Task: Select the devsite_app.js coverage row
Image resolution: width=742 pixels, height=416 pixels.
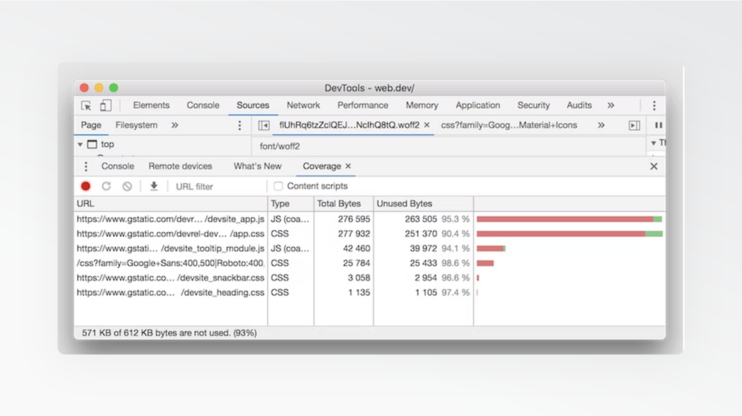Action: point(170,219)
